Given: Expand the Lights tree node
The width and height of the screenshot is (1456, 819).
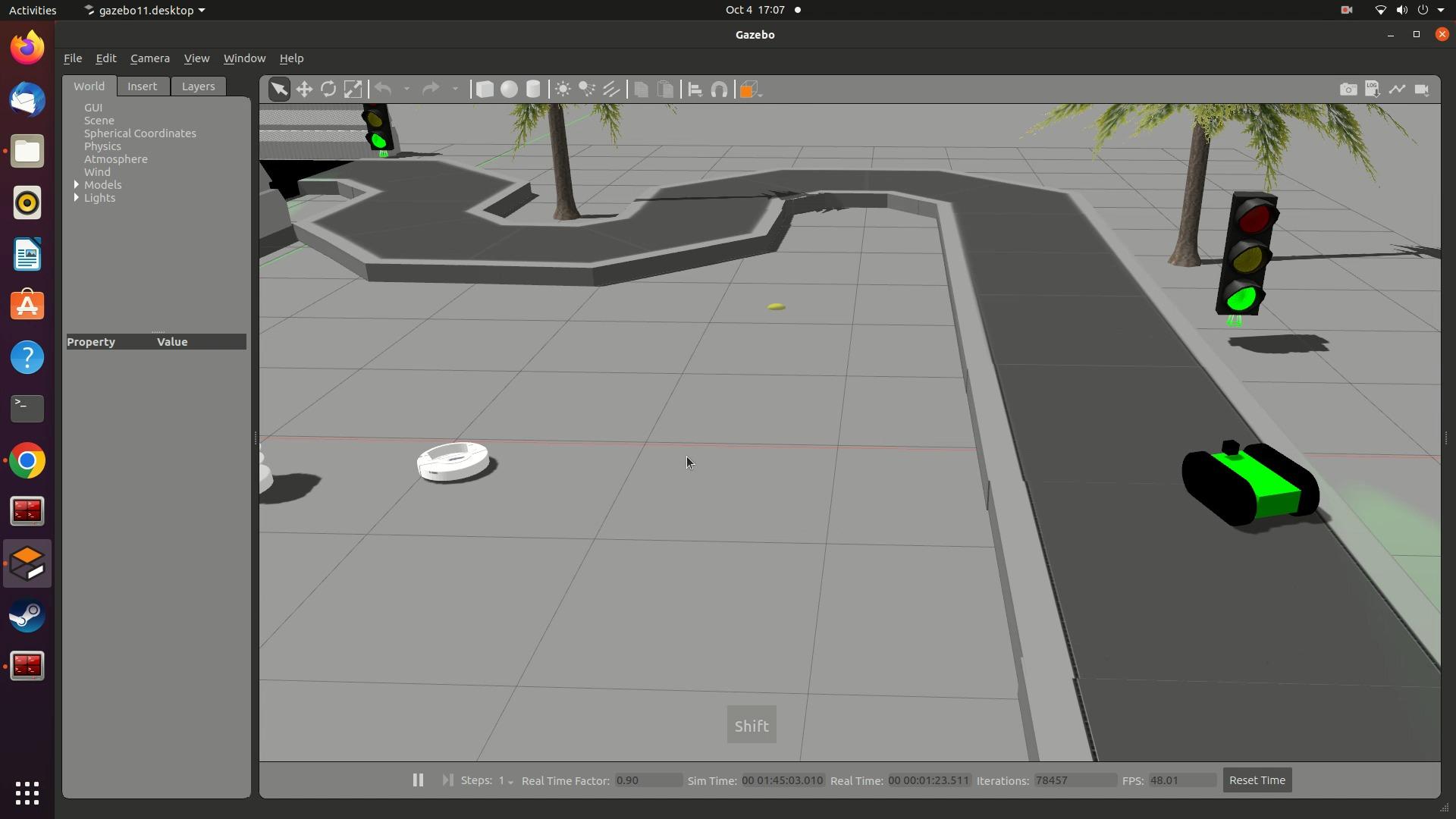Looking at the screenshot, I should click(77, 198).
